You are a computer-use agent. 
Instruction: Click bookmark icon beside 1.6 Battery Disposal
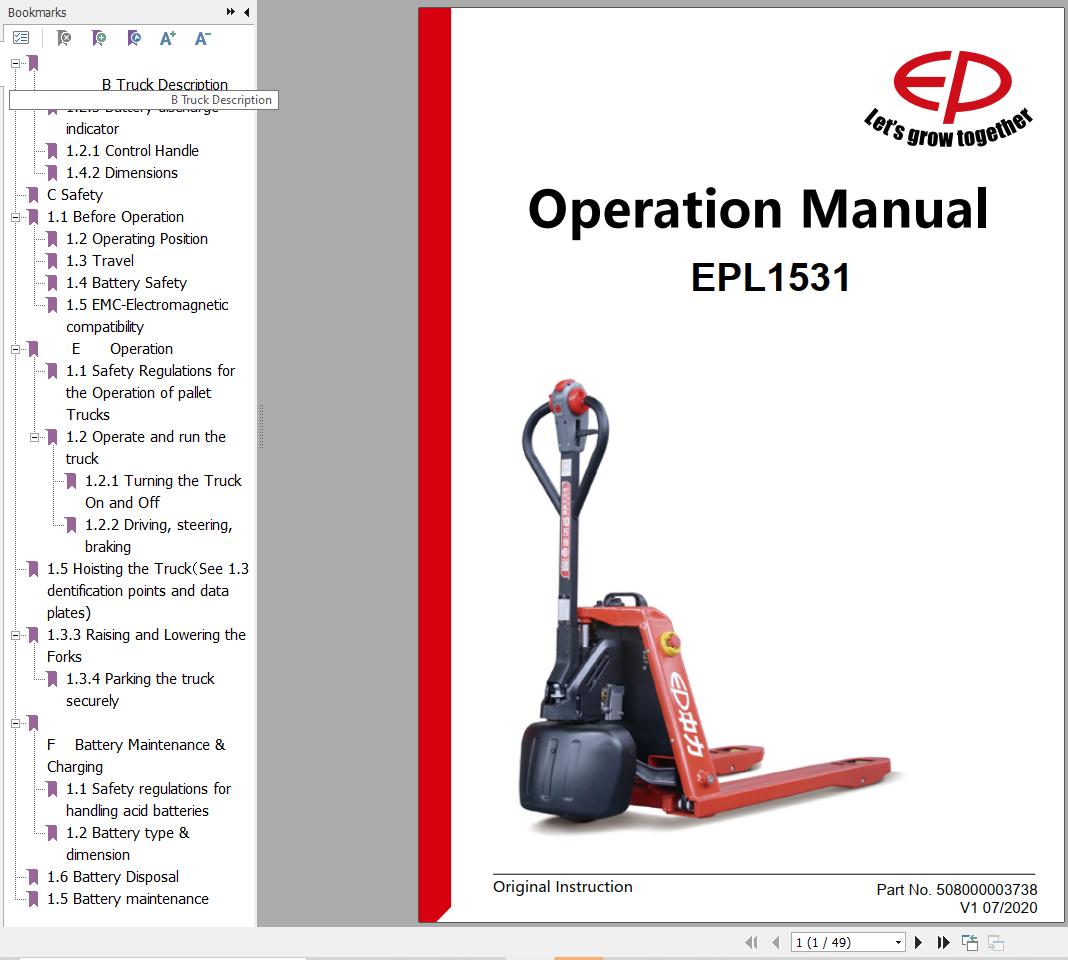pyautogui.click(x=33, y=877)
